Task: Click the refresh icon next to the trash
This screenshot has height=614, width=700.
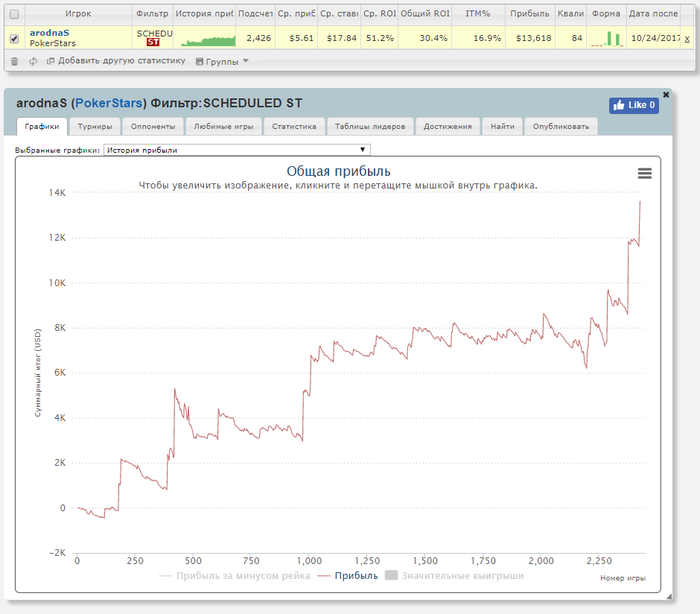Action: point(33,61)
